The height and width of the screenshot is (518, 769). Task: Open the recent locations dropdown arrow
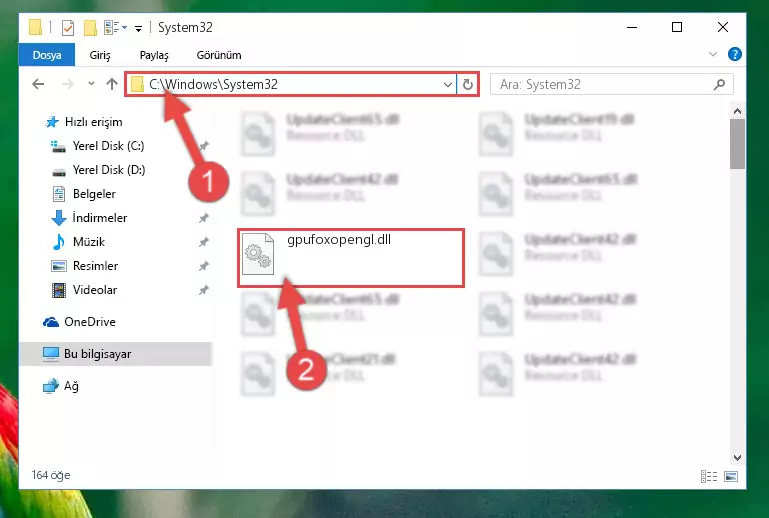click(x=91, y=84)
